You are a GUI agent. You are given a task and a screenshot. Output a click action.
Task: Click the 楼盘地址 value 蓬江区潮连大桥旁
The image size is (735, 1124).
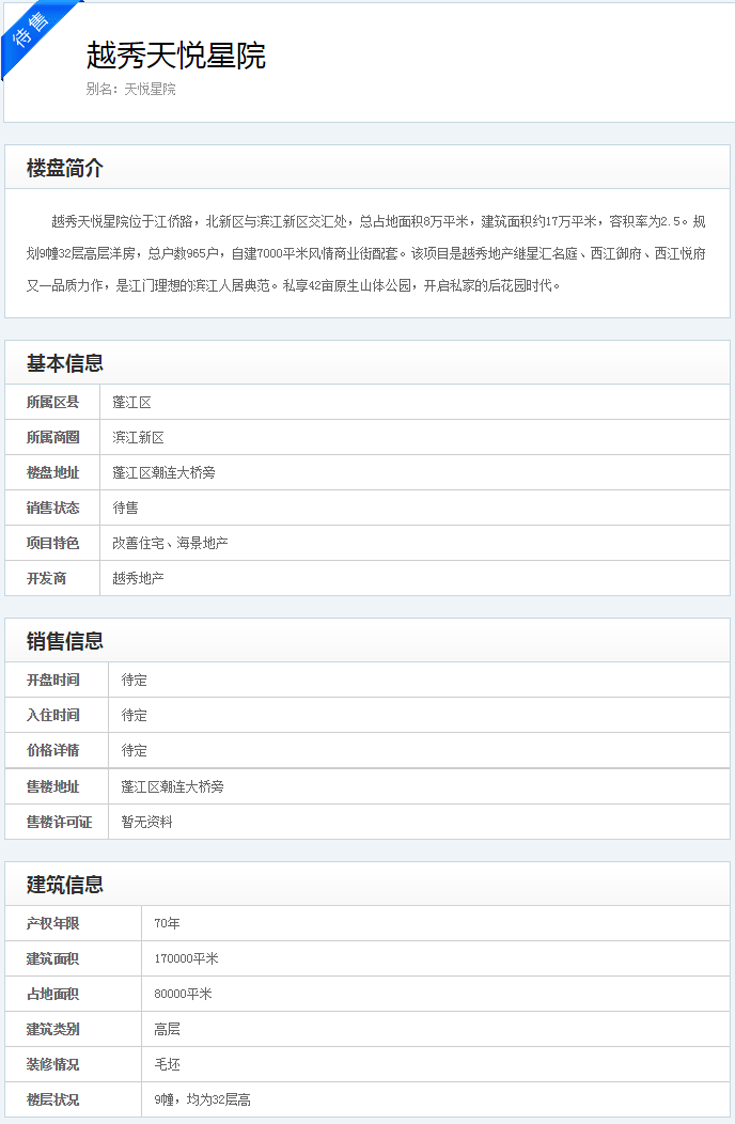point(163,472)
